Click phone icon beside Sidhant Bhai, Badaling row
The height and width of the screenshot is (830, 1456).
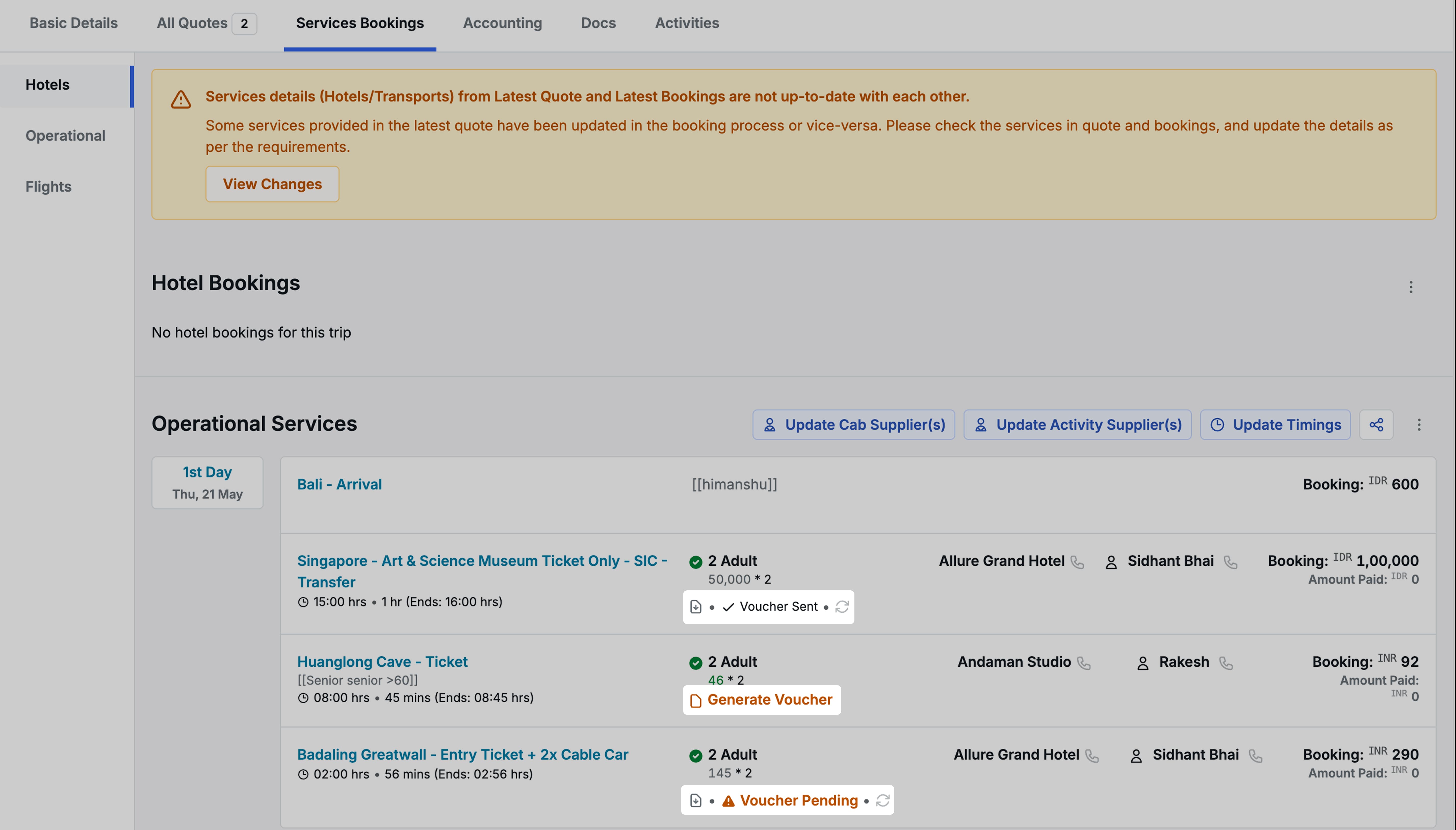[x=1255, y=756]
